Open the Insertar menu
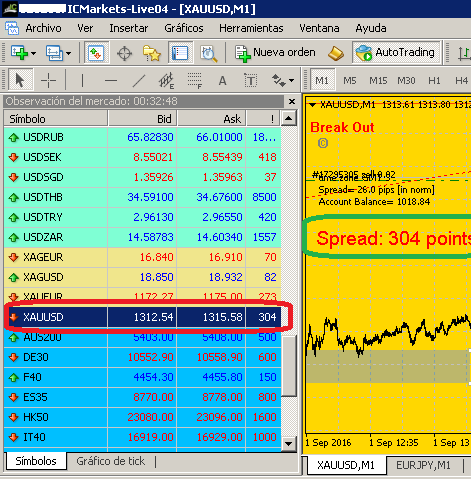This screenshot has width=471, height=479. (129, 28)
